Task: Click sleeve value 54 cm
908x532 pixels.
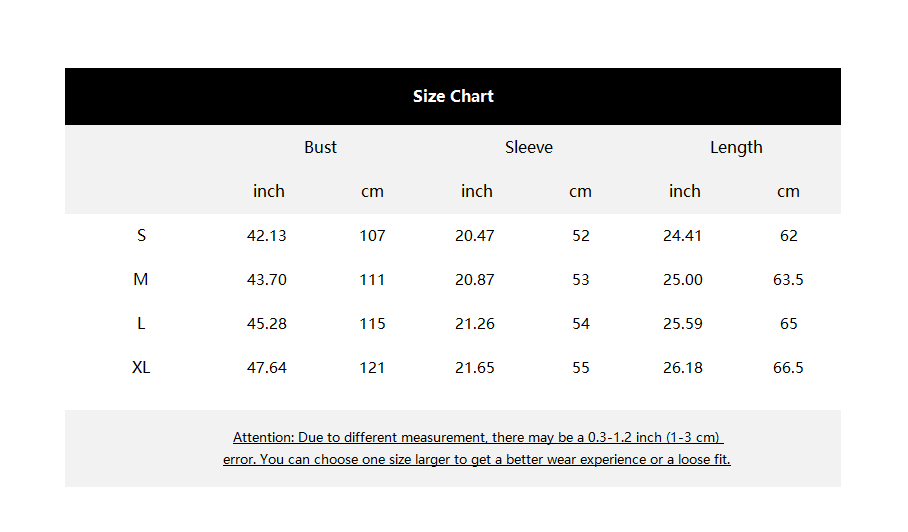Action: coord(581,324)
